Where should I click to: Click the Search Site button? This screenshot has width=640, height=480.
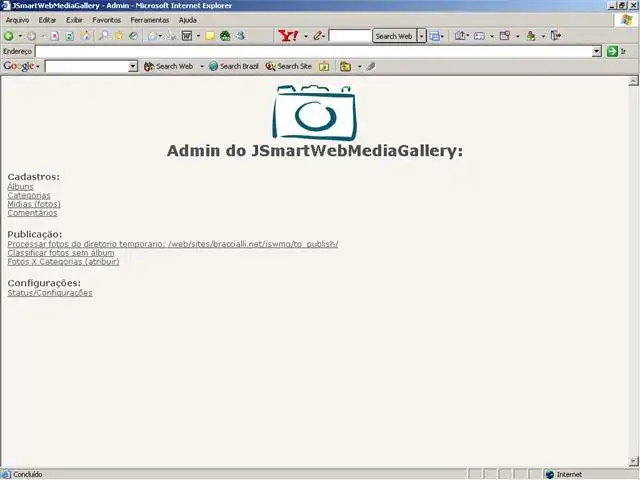tap(289, 66)
